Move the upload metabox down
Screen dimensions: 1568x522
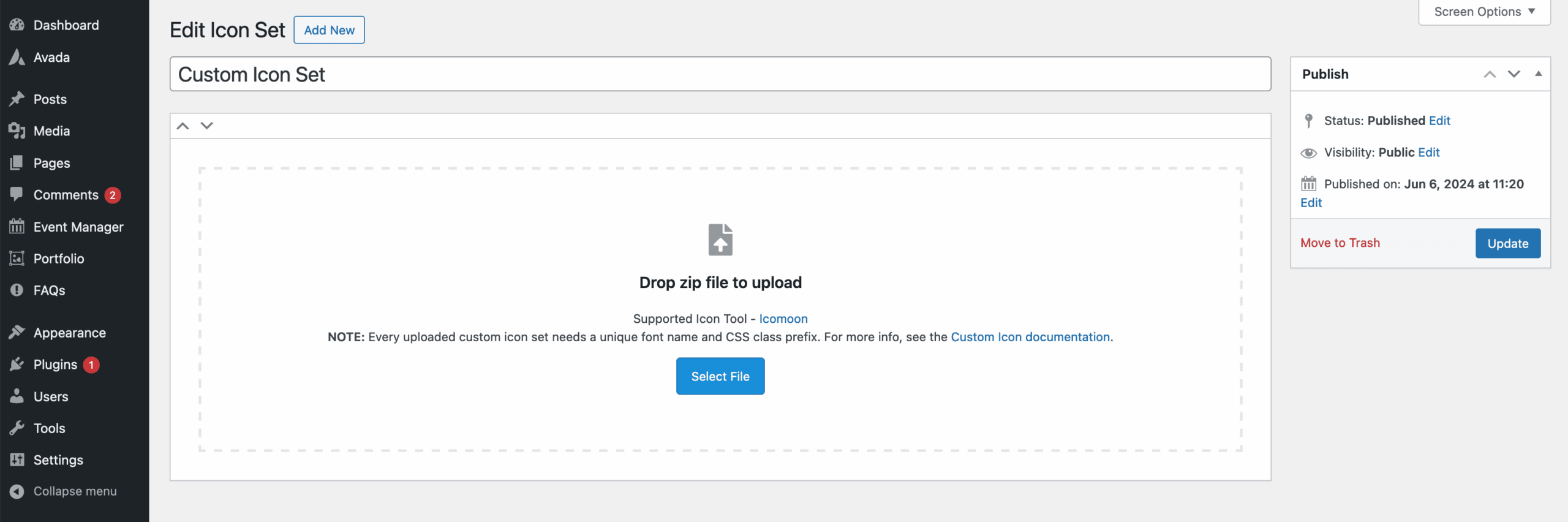click(x=207, y=126)
